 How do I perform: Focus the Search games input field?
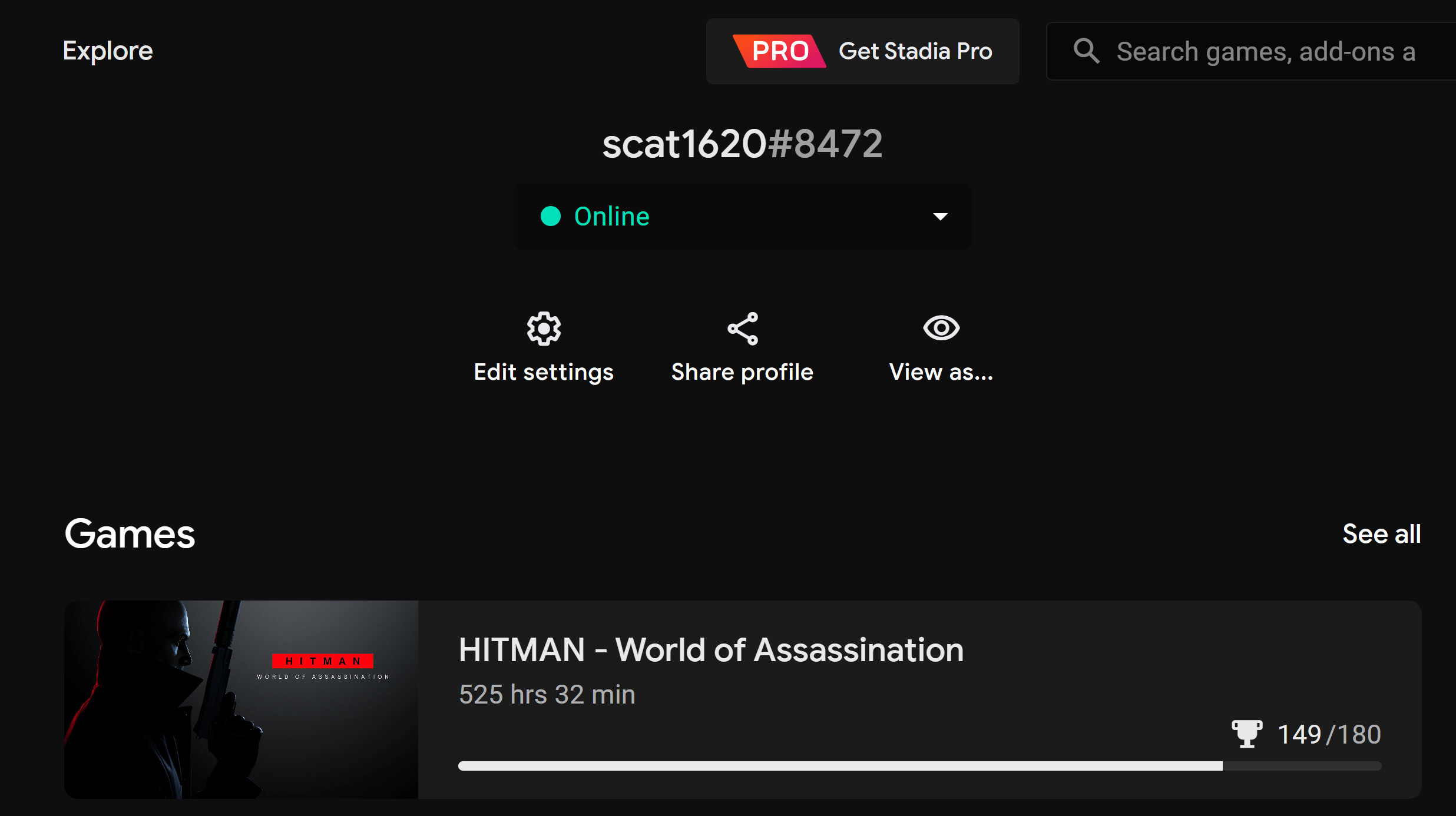(x=1266, y=52)
